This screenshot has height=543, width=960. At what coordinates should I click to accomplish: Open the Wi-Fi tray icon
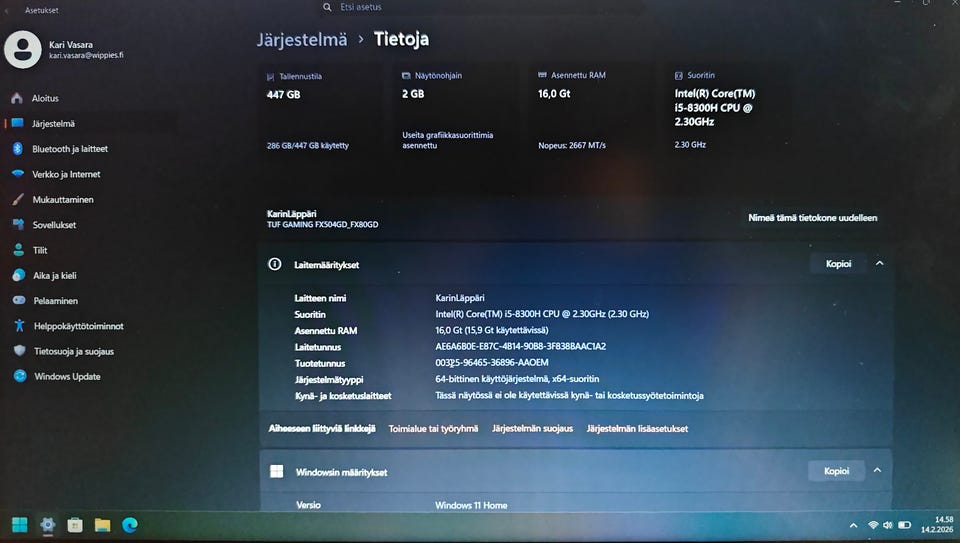point(873,525)
